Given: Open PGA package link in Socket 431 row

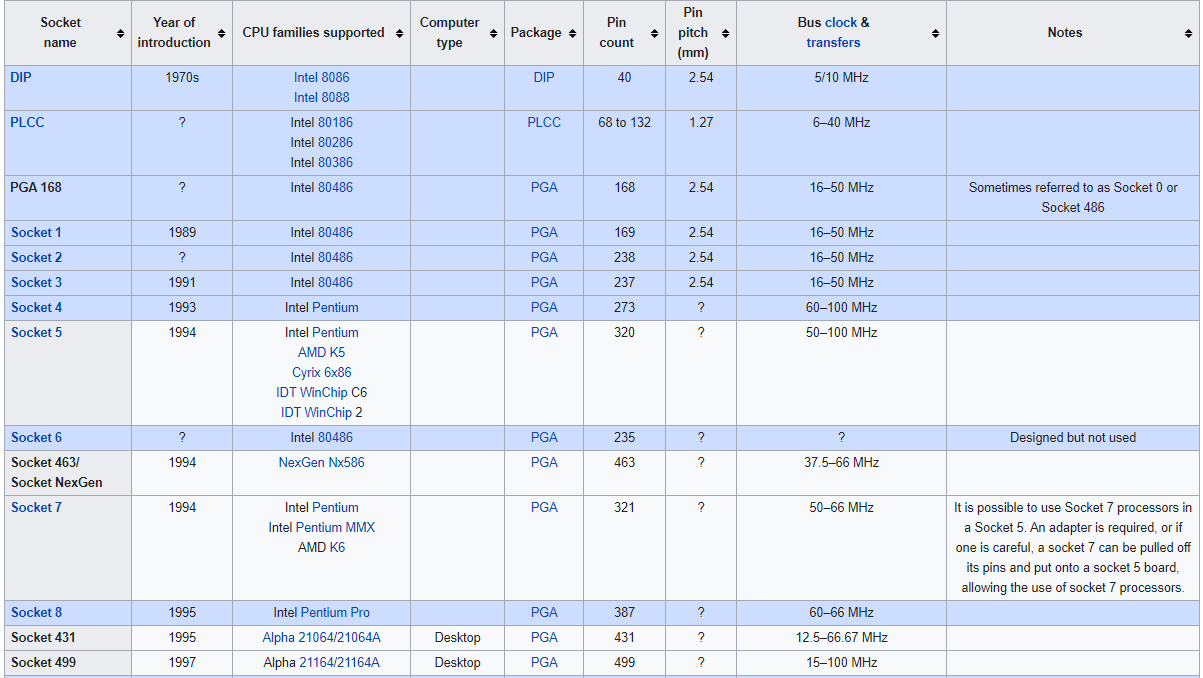Looking at the screenshot, I should 544,637.
